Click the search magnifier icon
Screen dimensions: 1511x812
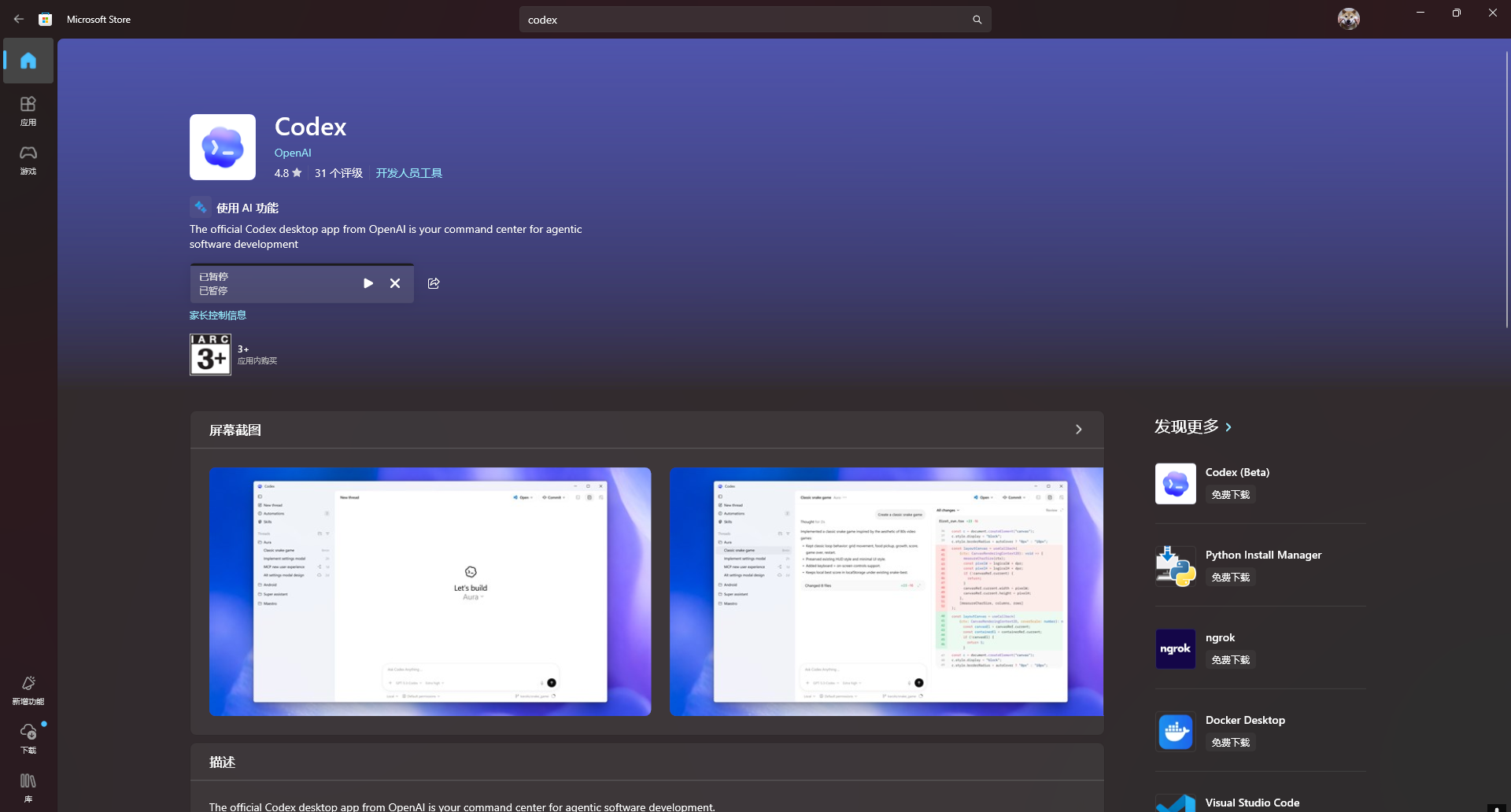click(977, 20)
